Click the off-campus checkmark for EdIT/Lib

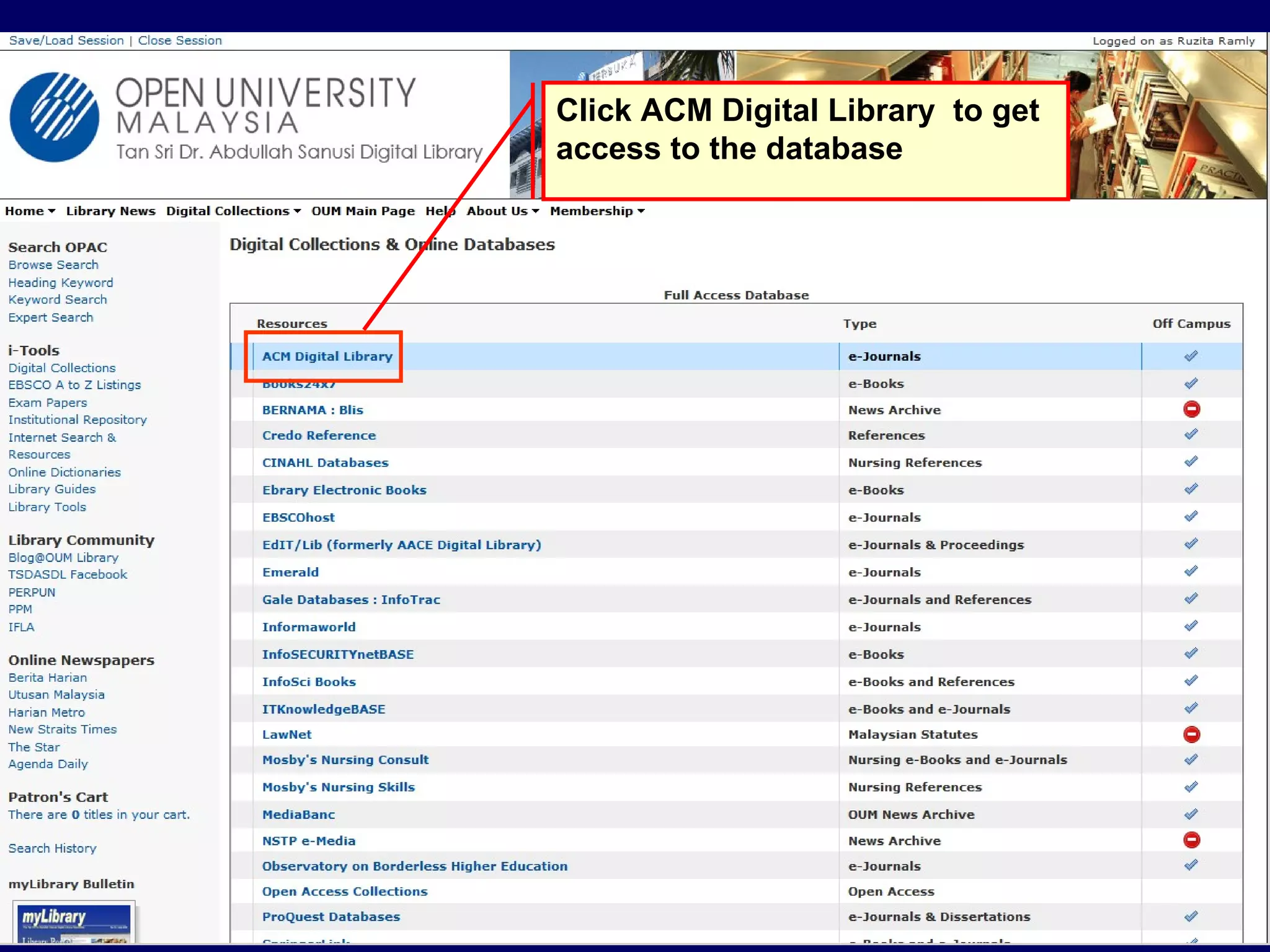1191,544
